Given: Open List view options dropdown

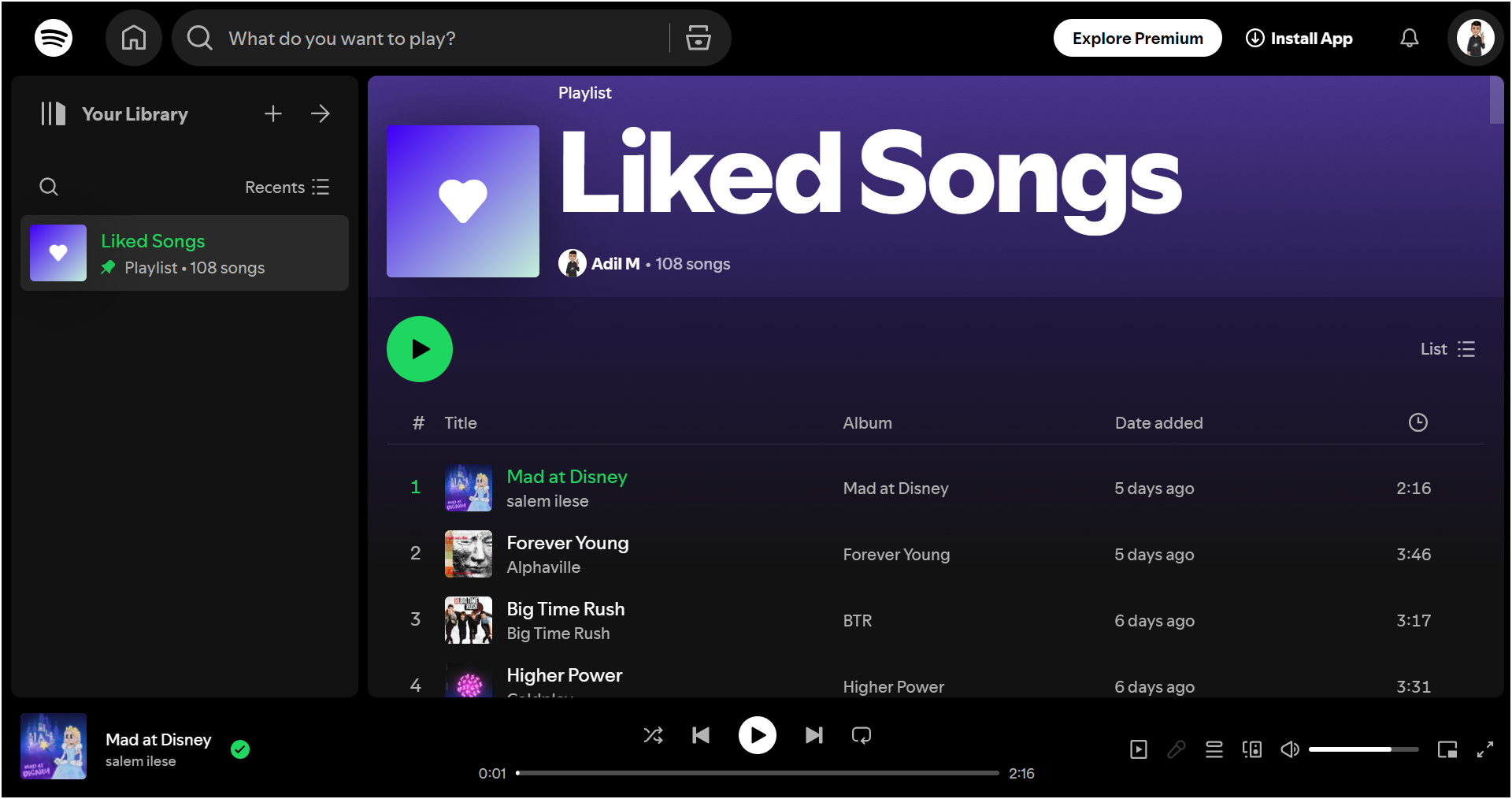Looking at the screenshot, I should pos(1447,349).
